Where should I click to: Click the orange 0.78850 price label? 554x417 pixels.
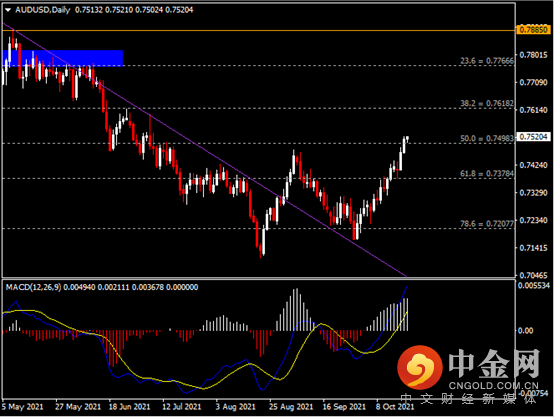pyautogui.click(x=533, y=30)
